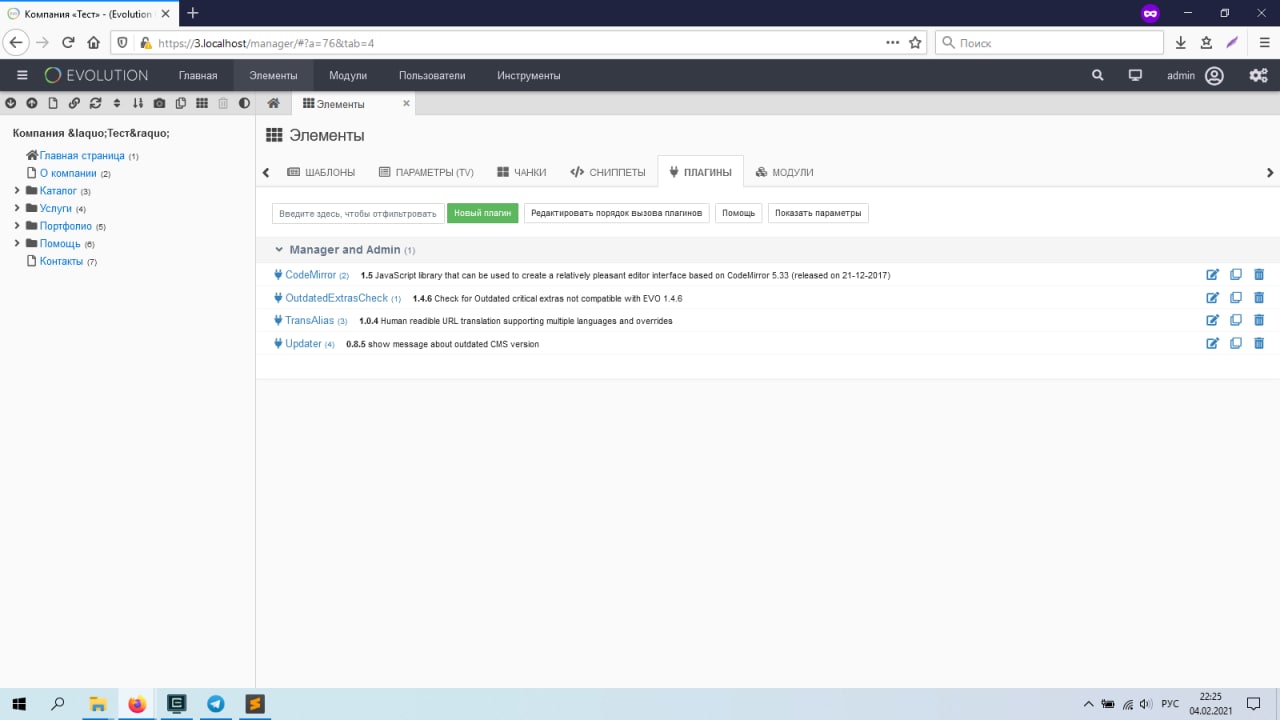Open the Главная menu
Screen dimensions: 1280x720
tap(198, 75)
